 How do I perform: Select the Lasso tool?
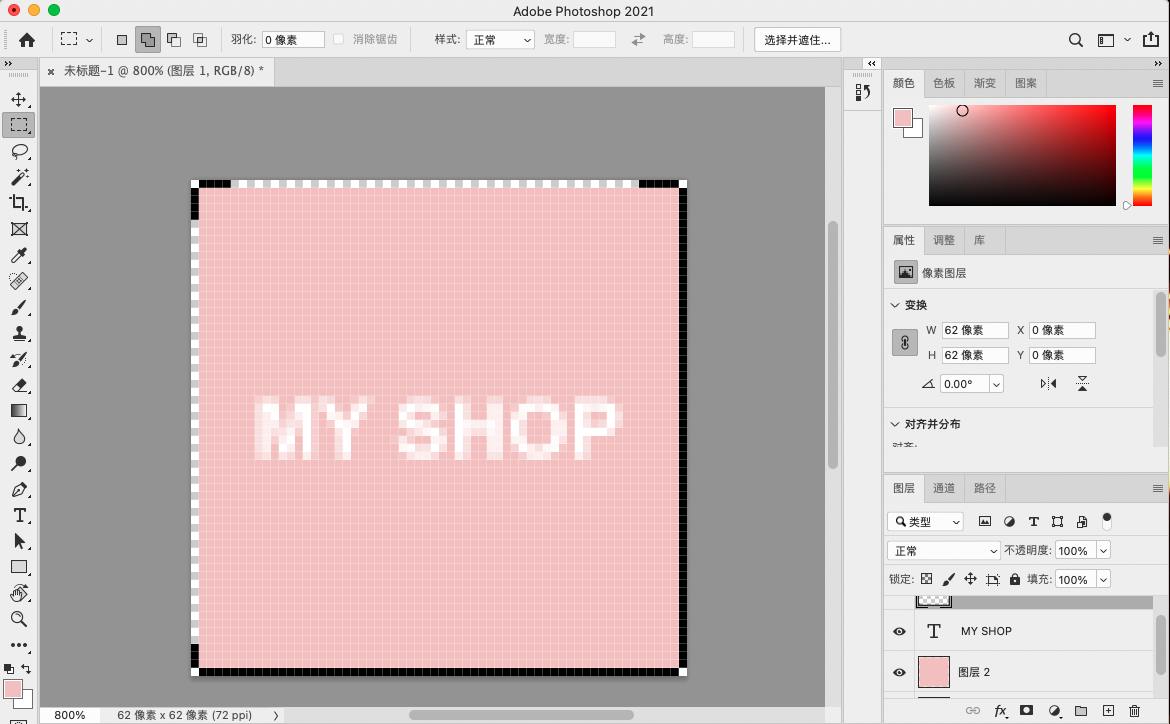[19, 152]
